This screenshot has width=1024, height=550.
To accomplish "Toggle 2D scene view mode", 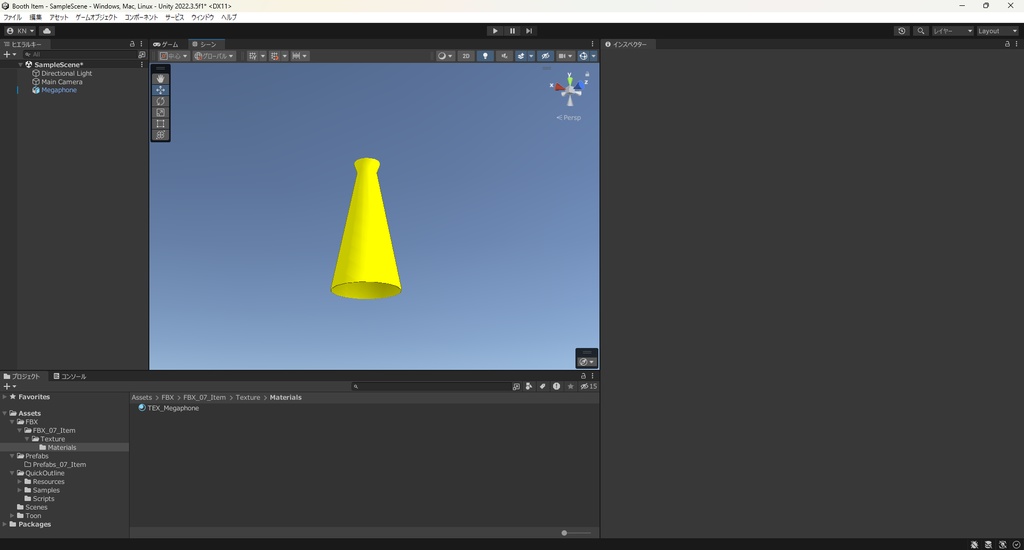I will 466,56.
